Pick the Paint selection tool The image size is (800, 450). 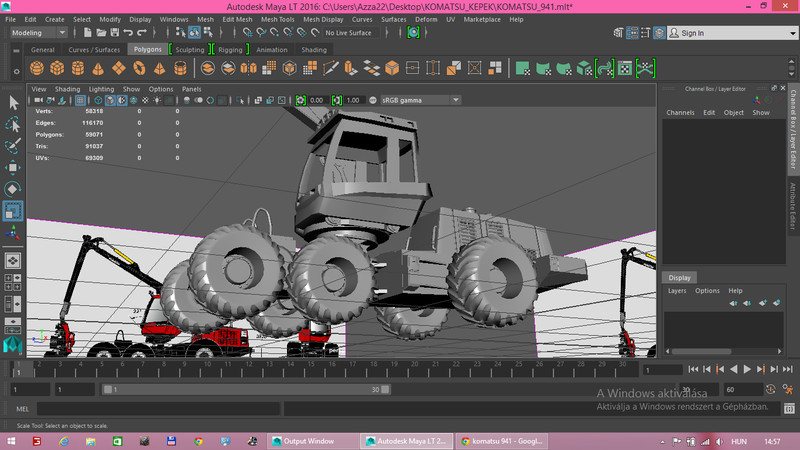click(x=13, y=146)
